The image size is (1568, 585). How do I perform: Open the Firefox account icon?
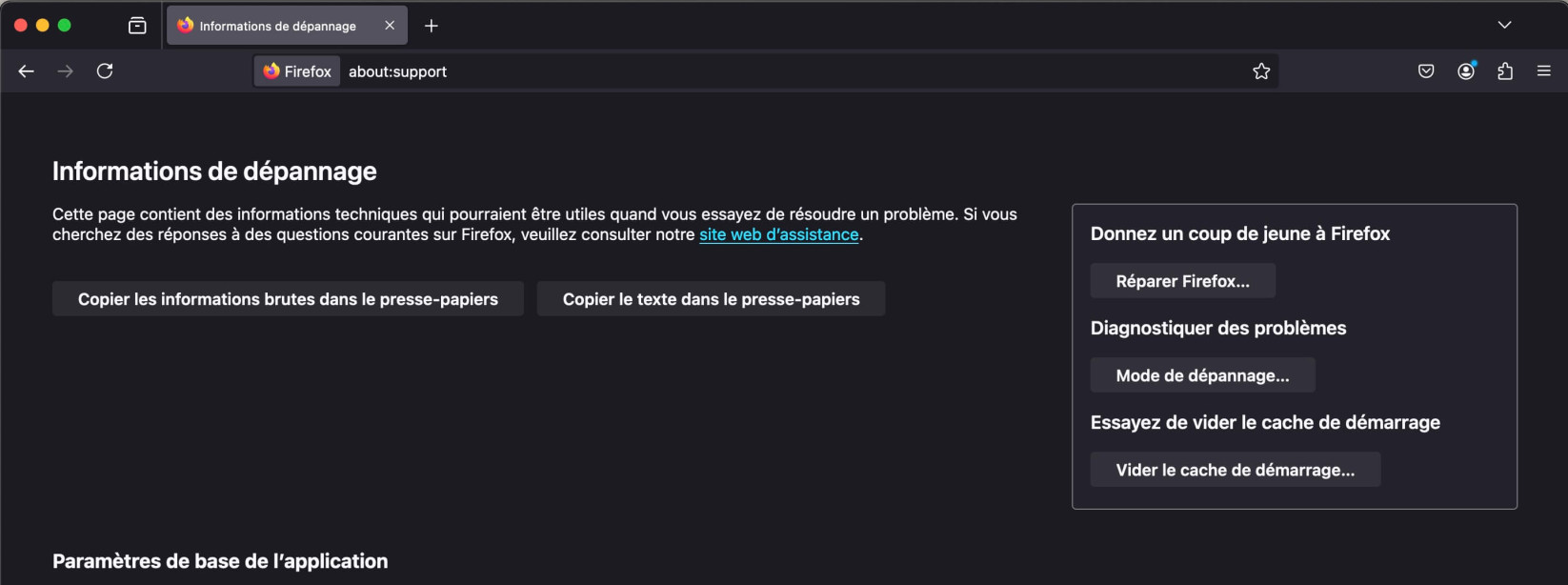pyautogui.click(x=1466, y=71)
